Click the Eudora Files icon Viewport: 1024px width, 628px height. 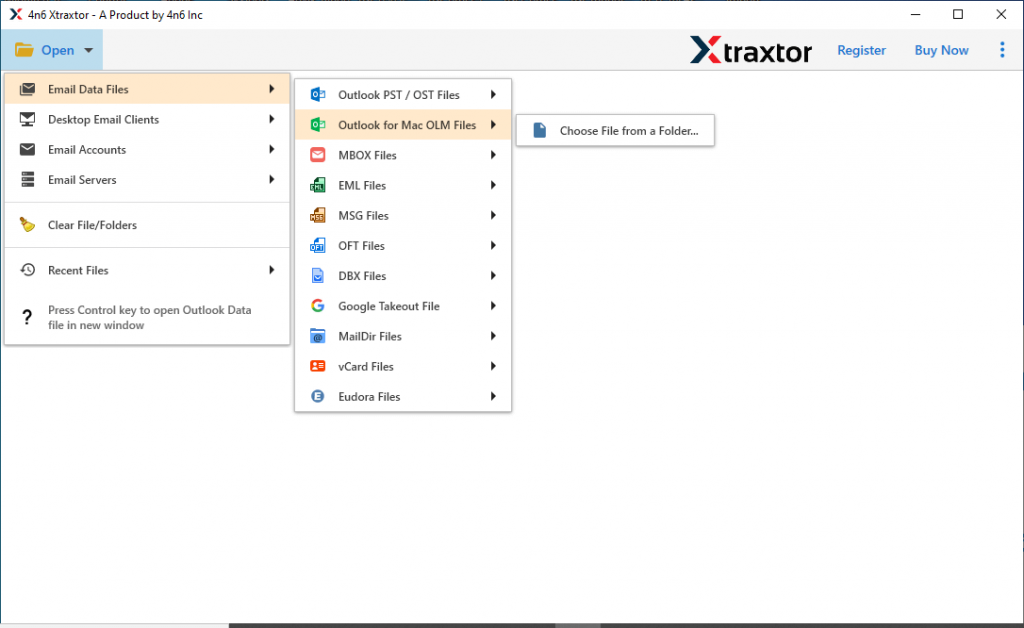click(x=320, y=396)
